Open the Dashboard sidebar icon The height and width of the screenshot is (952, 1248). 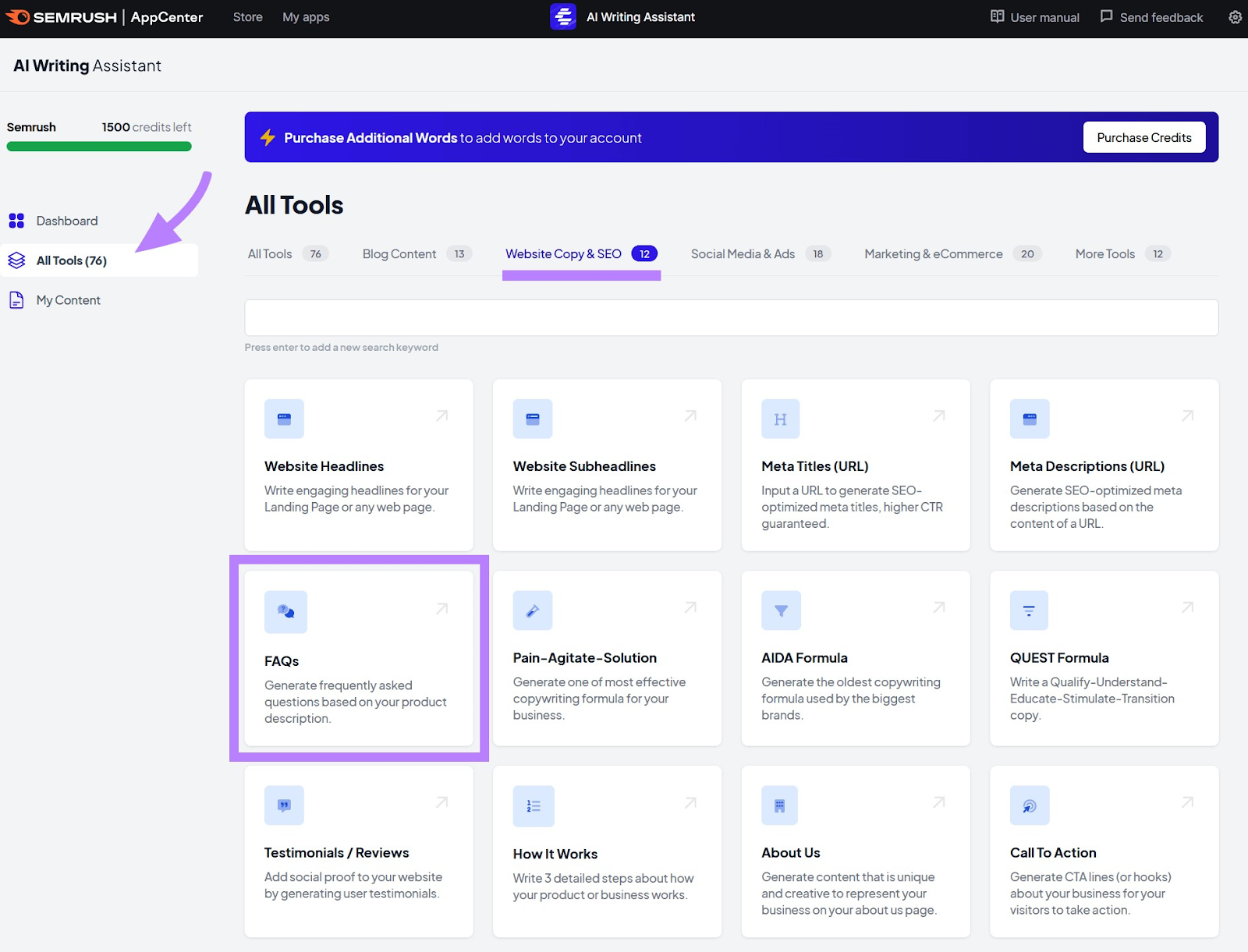17,221
